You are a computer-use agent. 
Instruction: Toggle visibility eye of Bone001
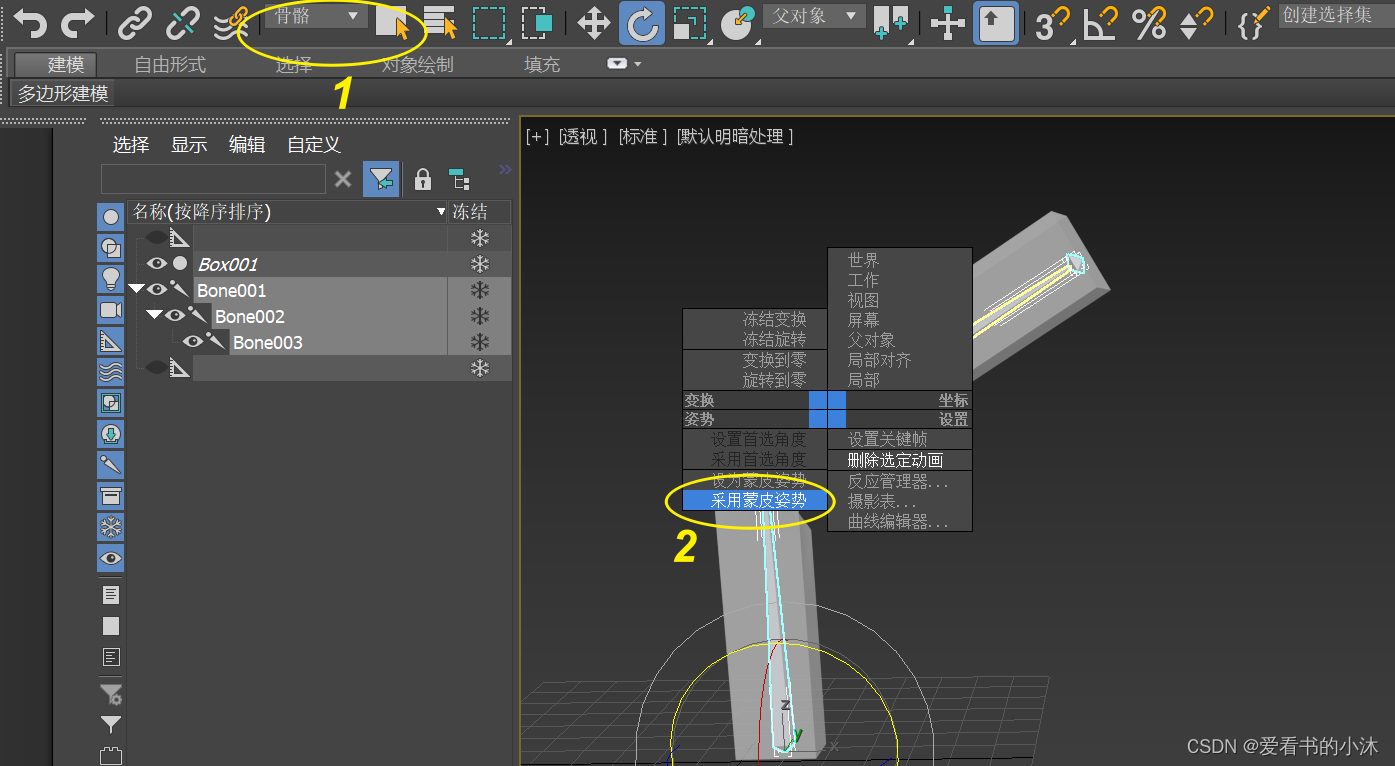point(158,290)
